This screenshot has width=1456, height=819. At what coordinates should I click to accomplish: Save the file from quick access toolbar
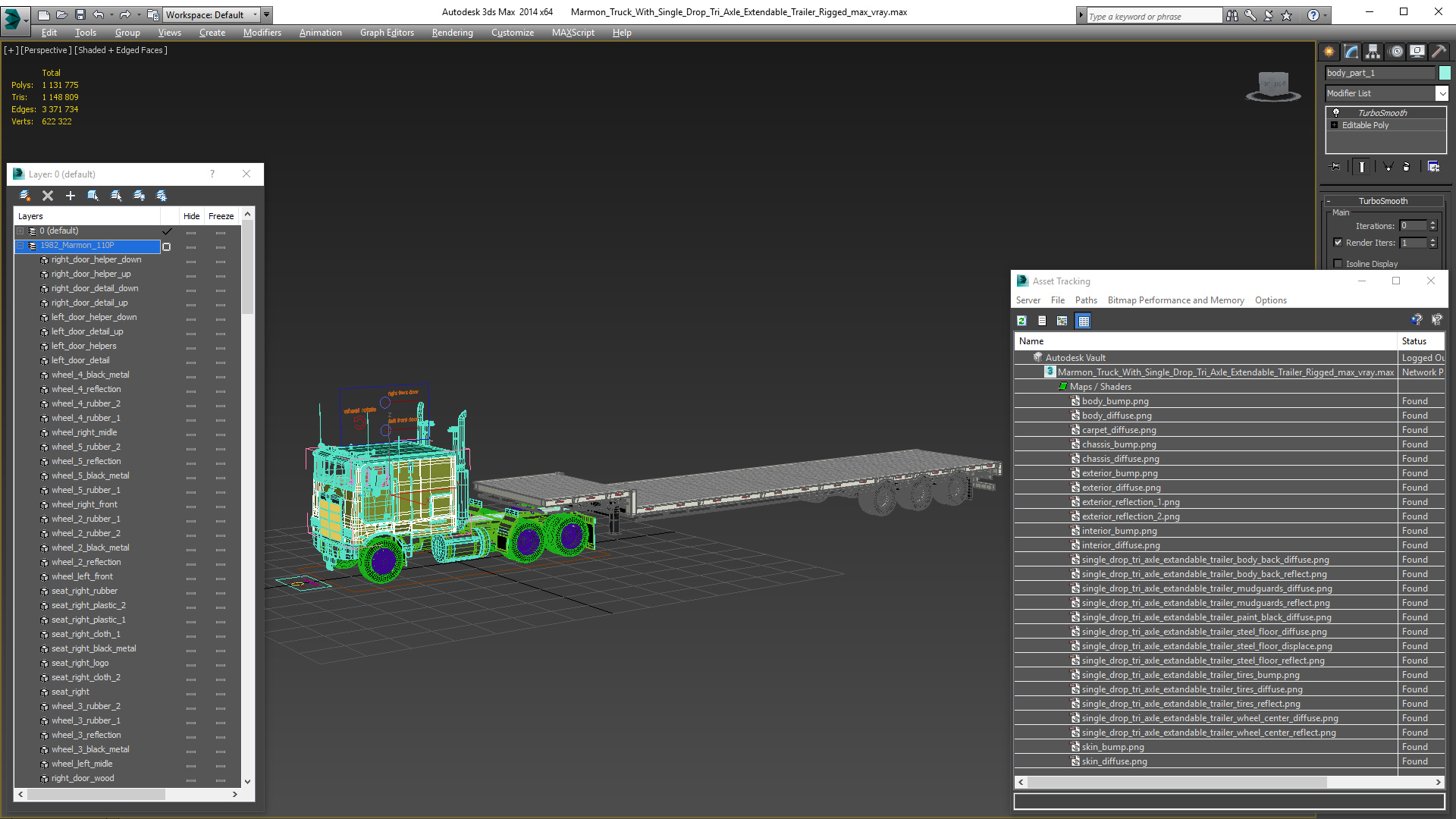coord(80,14)
